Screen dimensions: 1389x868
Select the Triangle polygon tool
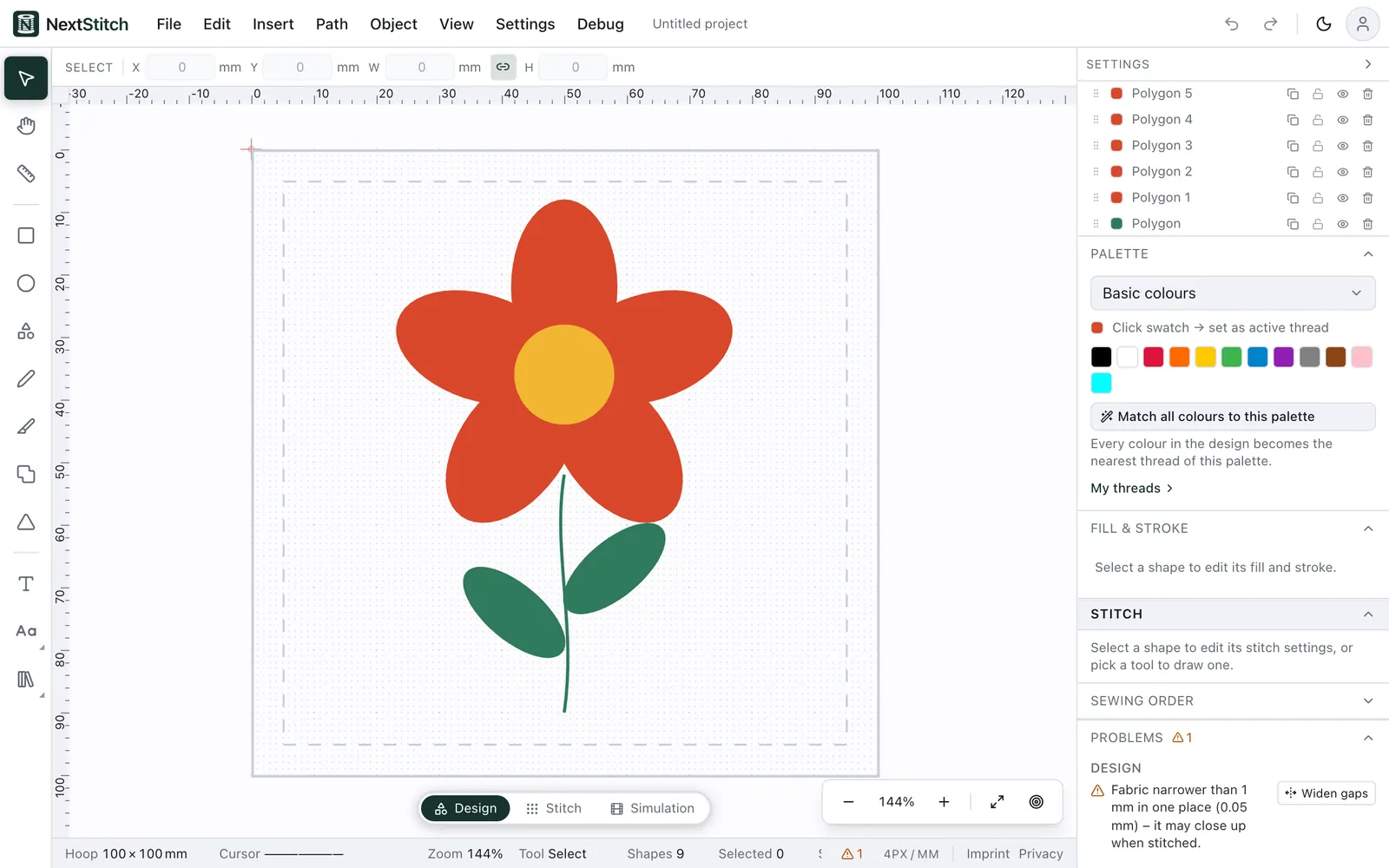pyautogui.click(x=26, y=522)
